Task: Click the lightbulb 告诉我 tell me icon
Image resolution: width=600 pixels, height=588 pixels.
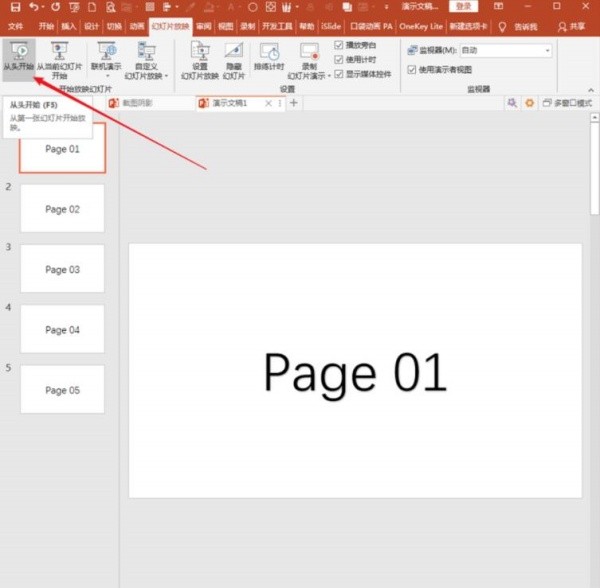Action: pos(502,26)
